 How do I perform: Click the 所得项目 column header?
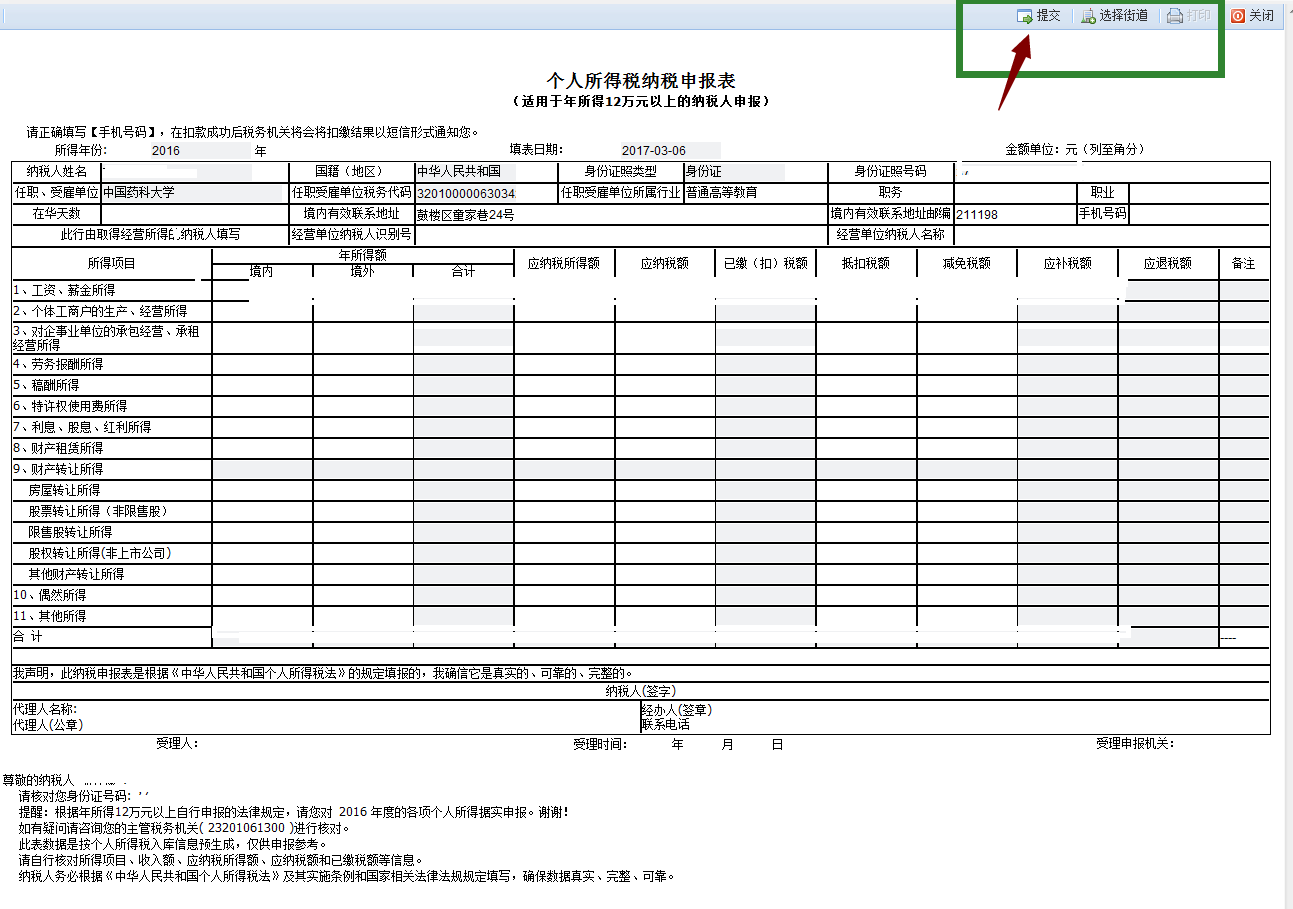click(111, 263)
